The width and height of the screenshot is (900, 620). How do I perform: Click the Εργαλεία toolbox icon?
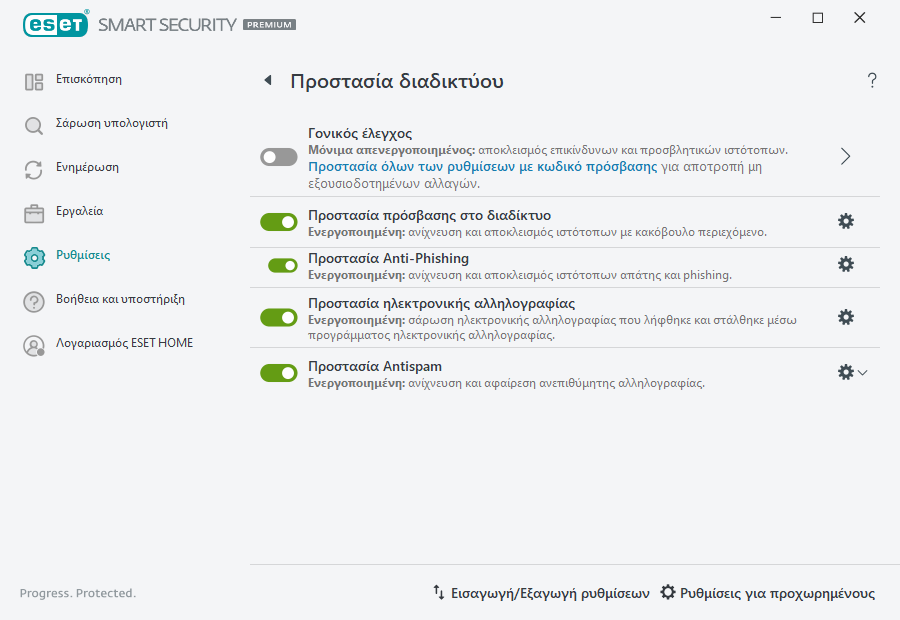pos(33,211)
